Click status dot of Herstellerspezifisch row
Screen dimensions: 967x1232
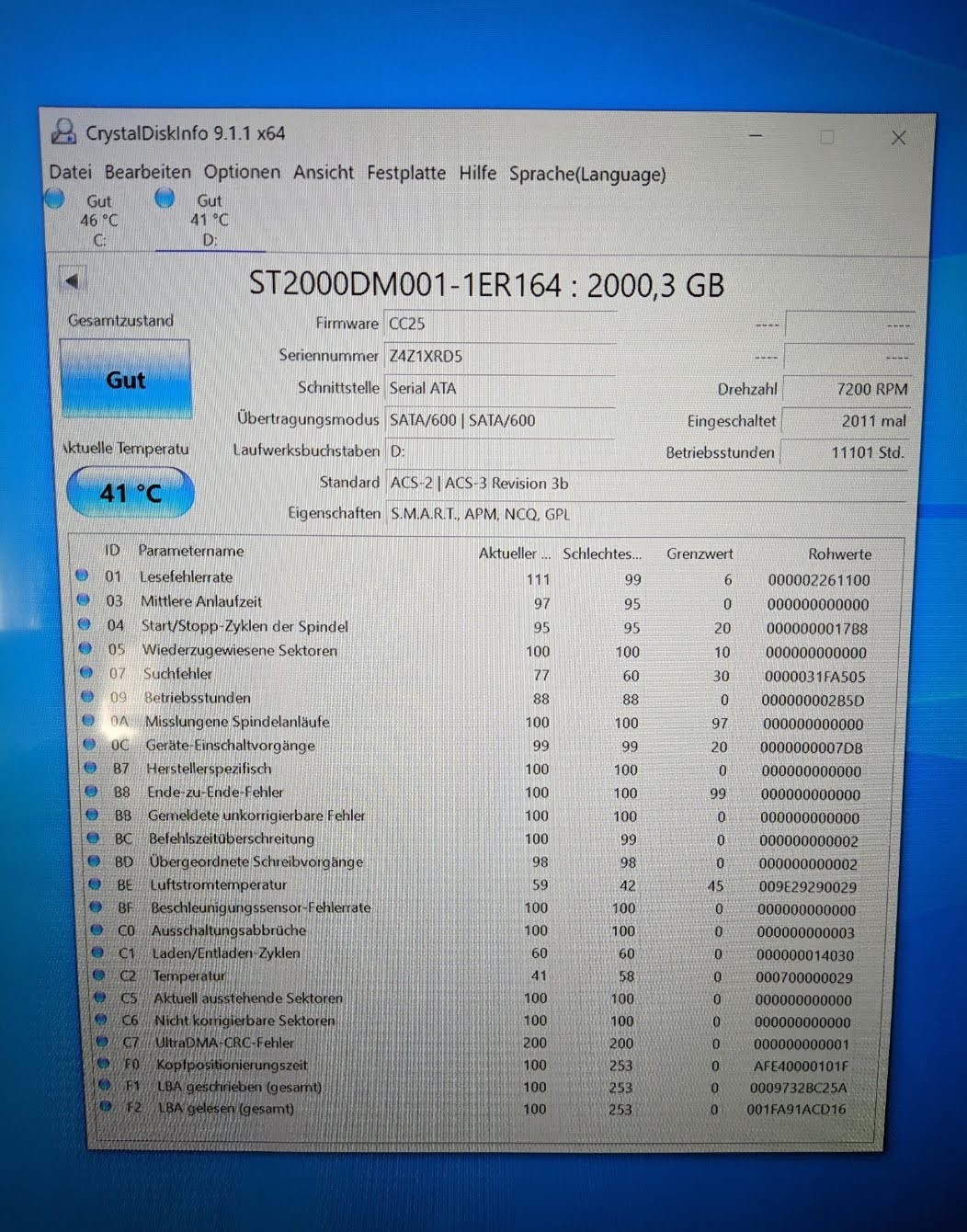click(x=89, y=767)
